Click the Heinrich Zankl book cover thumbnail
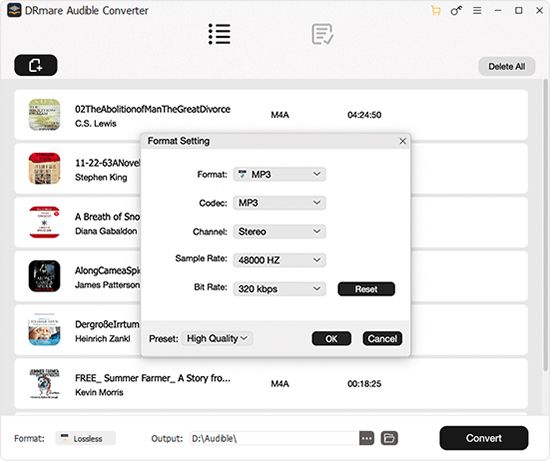The width and height of the screenshot is (550, 461). click(44, 329)
